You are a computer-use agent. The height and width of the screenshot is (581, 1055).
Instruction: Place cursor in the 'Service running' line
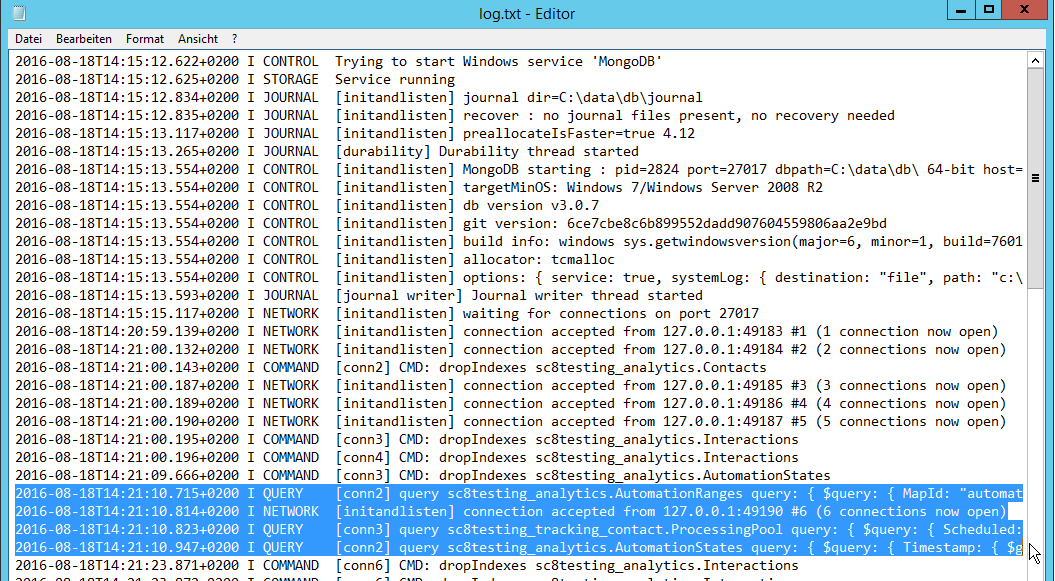tap(394, 80)
